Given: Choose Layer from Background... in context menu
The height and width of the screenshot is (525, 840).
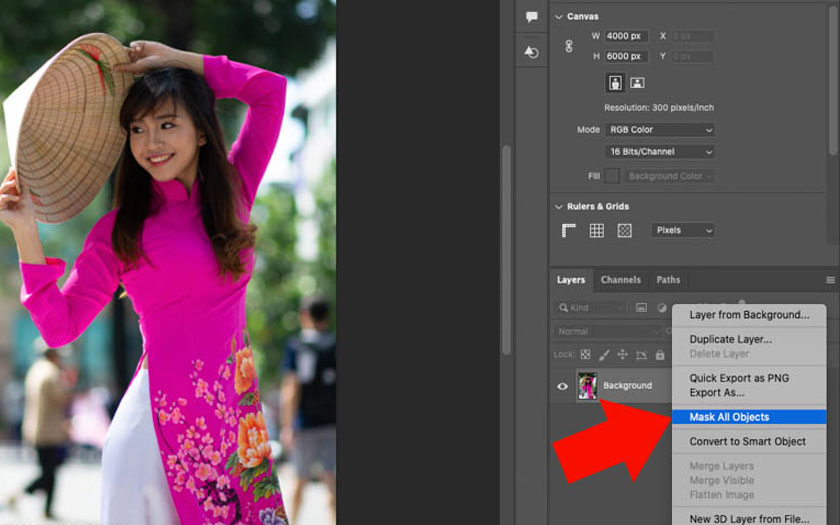Looking at the screenshot, I should (x=749, y=315).
